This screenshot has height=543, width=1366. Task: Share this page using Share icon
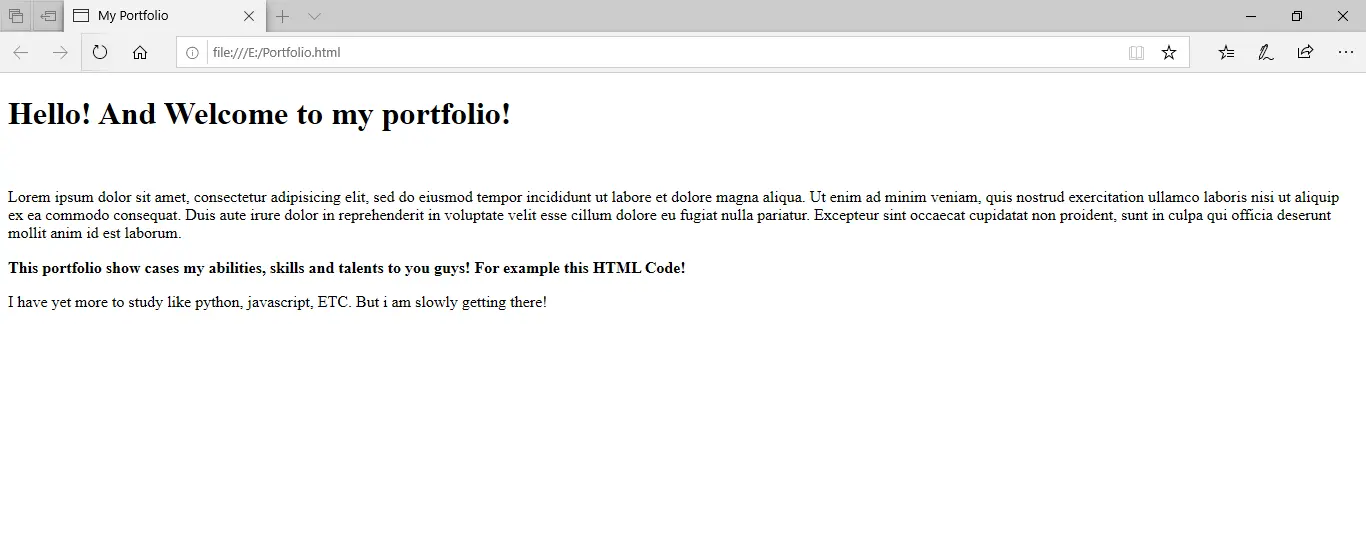[1305, 53]
